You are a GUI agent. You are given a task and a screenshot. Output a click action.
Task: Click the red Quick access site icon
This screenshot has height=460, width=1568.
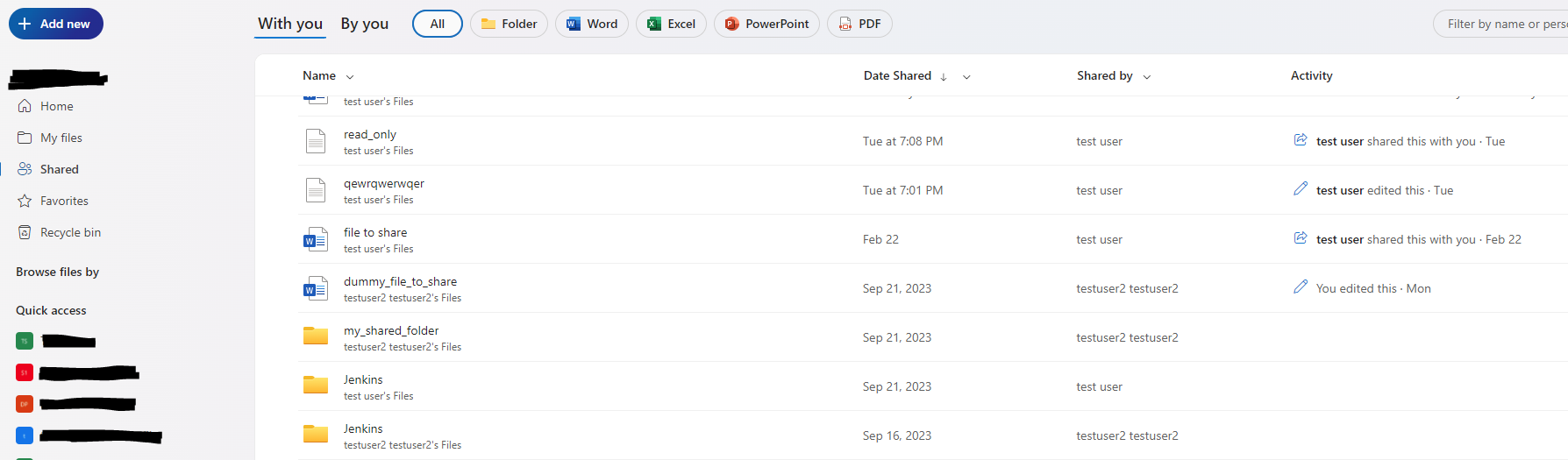point(25,372)
